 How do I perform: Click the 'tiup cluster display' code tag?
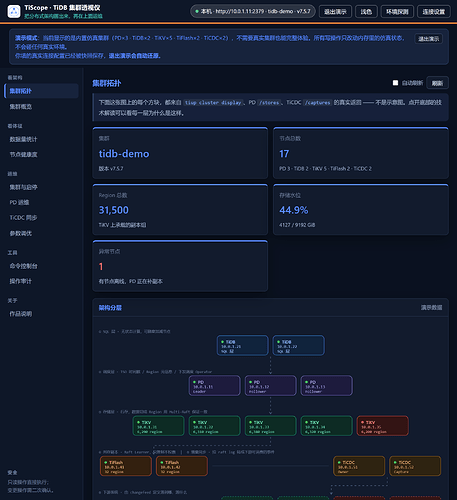coord(213,103)
